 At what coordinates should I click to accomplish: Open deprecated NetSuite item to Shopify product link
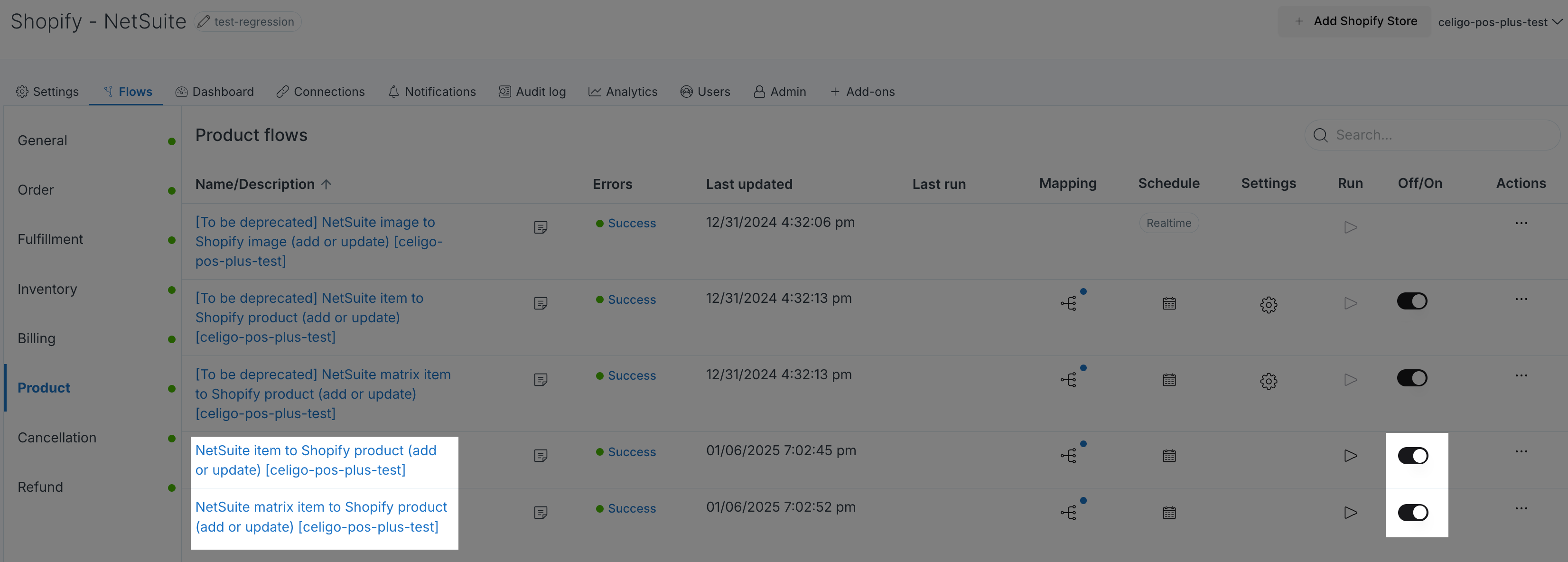(x=309, y=317)
